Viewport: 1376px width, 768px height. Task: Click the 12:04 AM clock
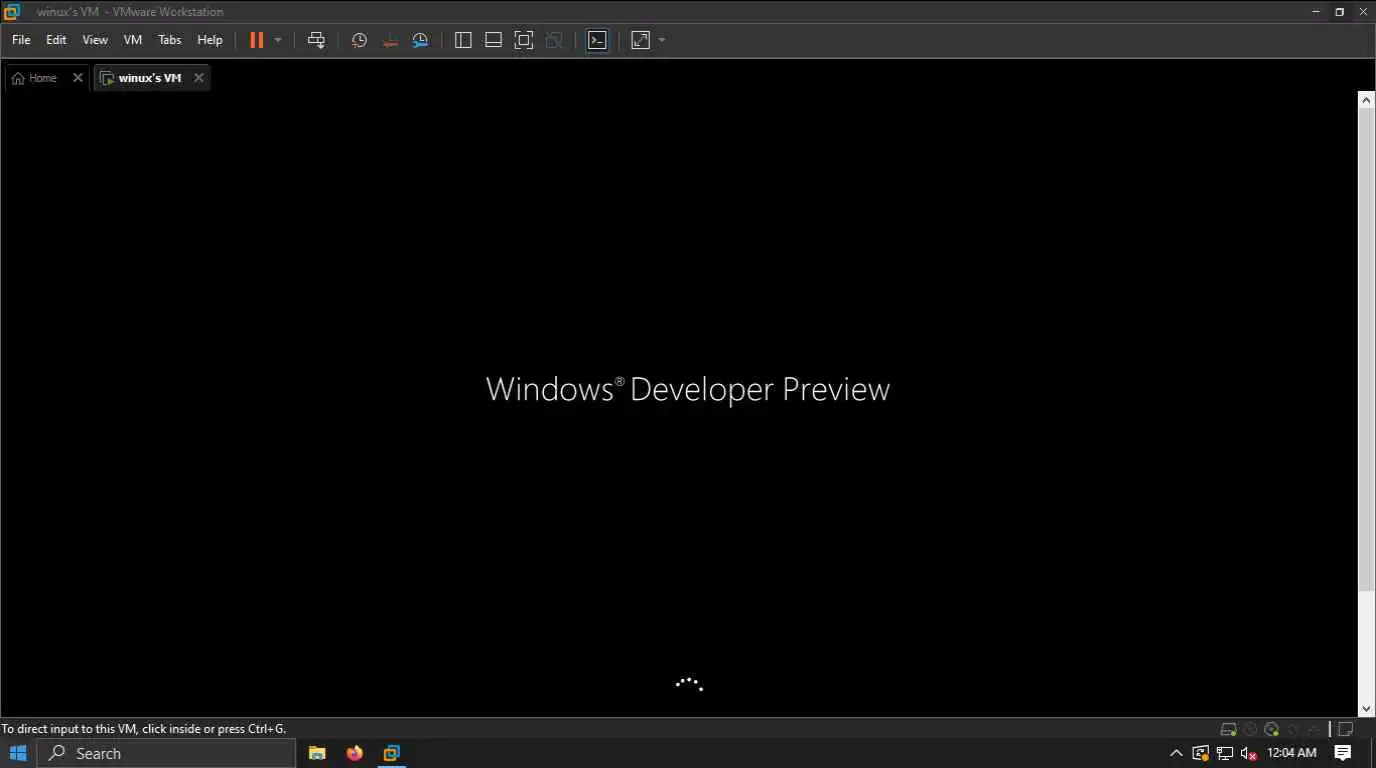[x=1292, y=753]
